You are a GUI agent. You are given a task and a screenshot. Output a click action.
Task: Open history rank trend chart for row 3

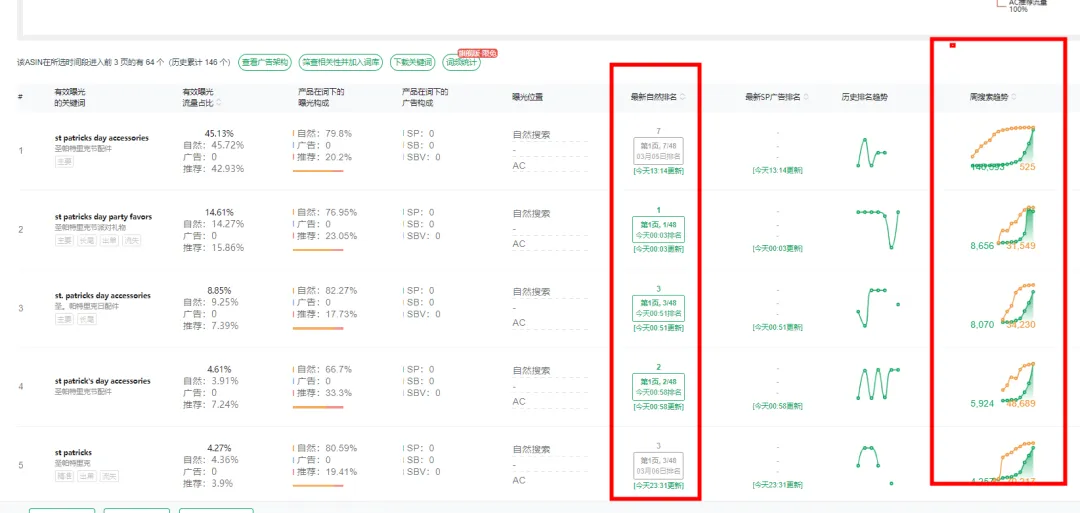(x=878, y=306)
